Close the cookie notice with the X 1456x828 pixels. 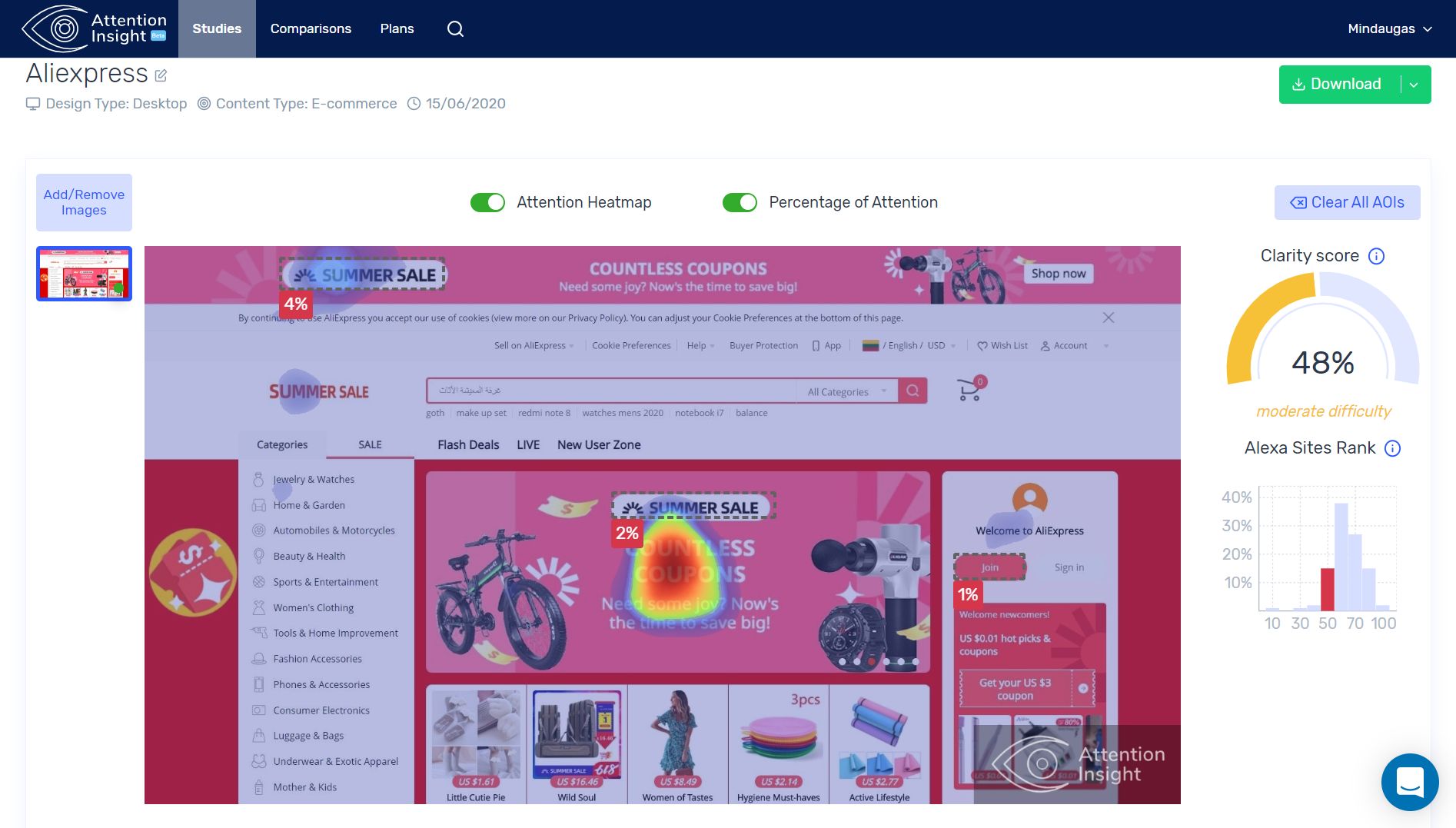pyautogui.click(x=1108, y=318)
